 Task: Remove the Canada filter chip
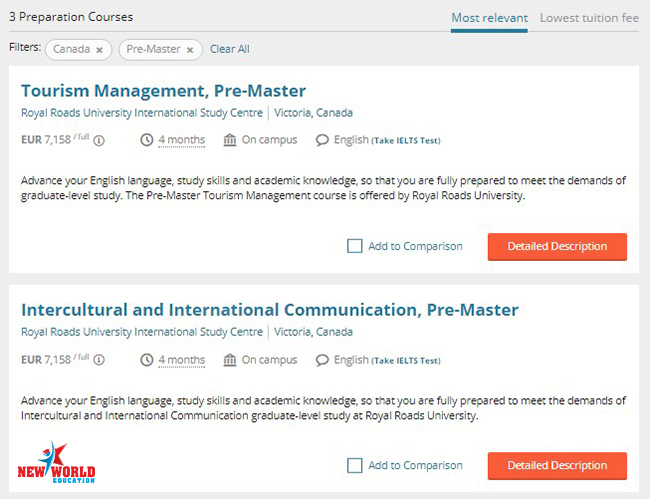[x=99, y=50]
